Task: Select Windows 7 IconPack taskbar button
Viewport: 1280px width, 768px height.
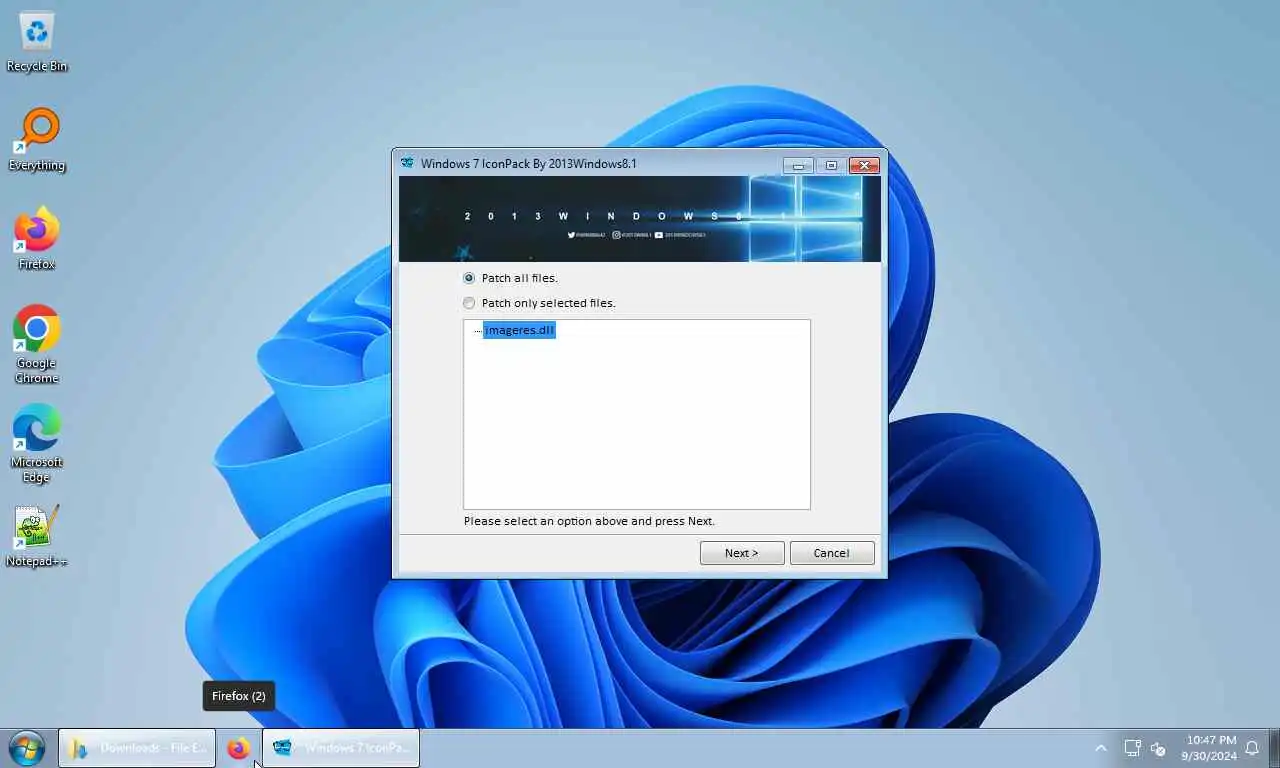Action: tap(341, 748)
